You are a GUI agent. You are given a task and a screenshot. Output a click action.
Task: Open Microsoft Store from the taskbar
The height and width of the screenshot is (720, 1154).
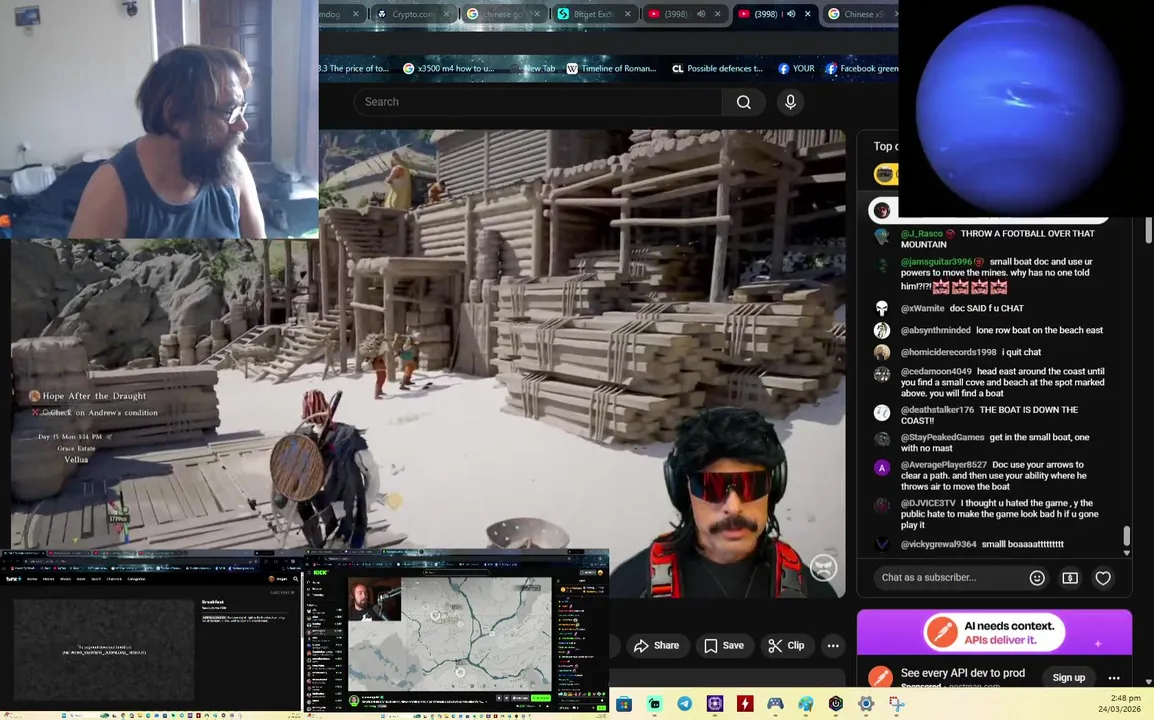point(624,704)
